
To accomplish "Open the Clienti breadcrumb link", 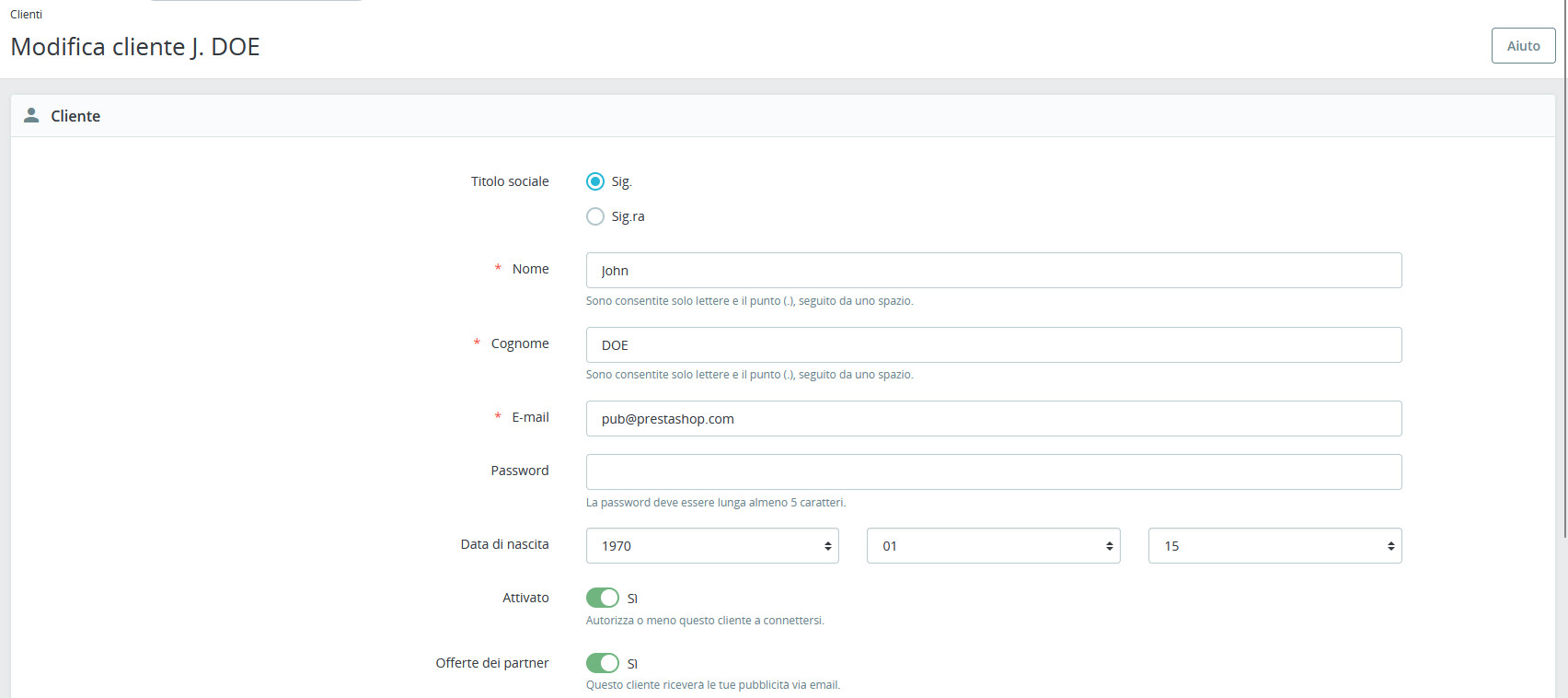I will tap(26, 14).
